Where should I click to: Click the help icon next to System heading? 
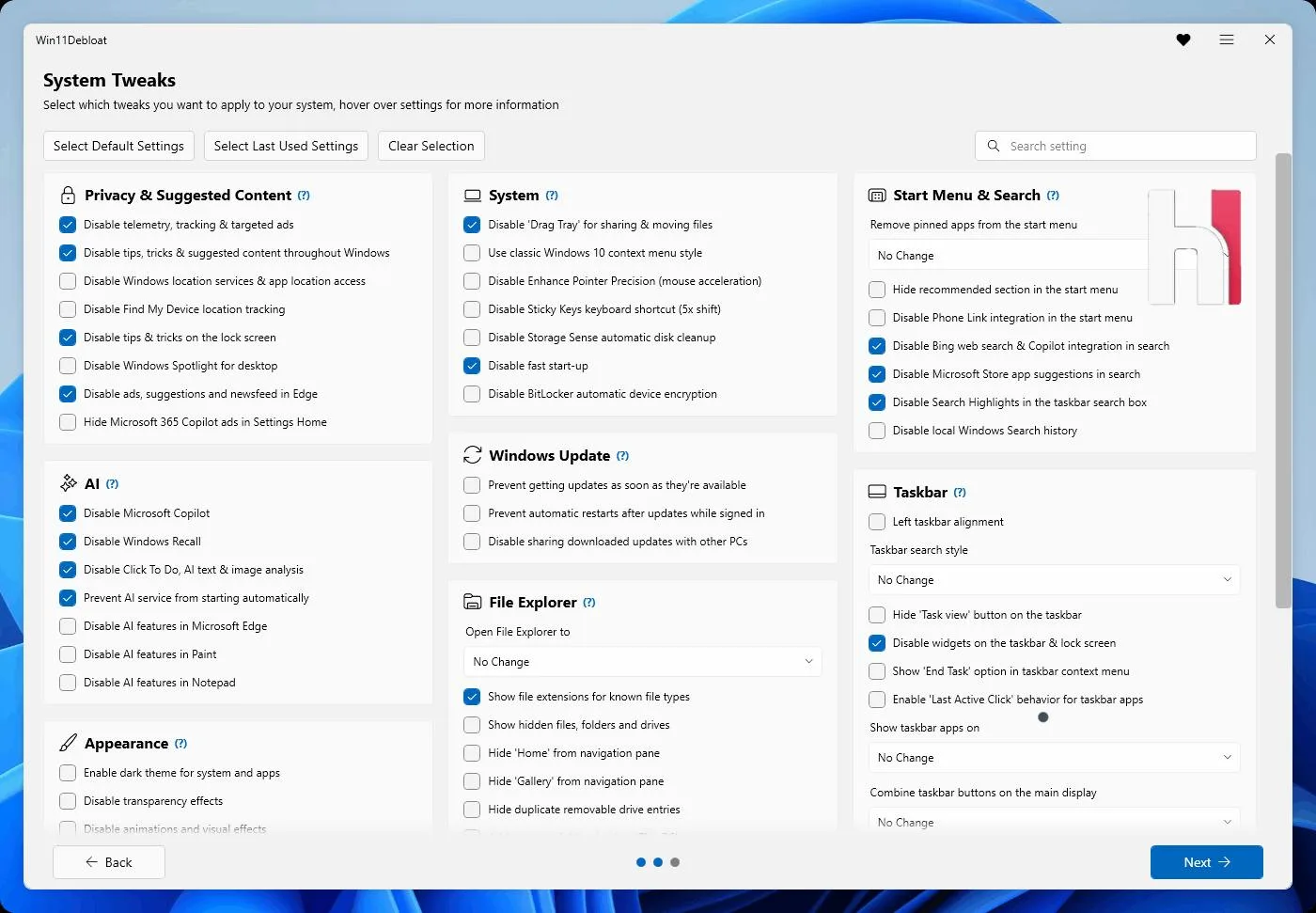[x=552, y=196]
